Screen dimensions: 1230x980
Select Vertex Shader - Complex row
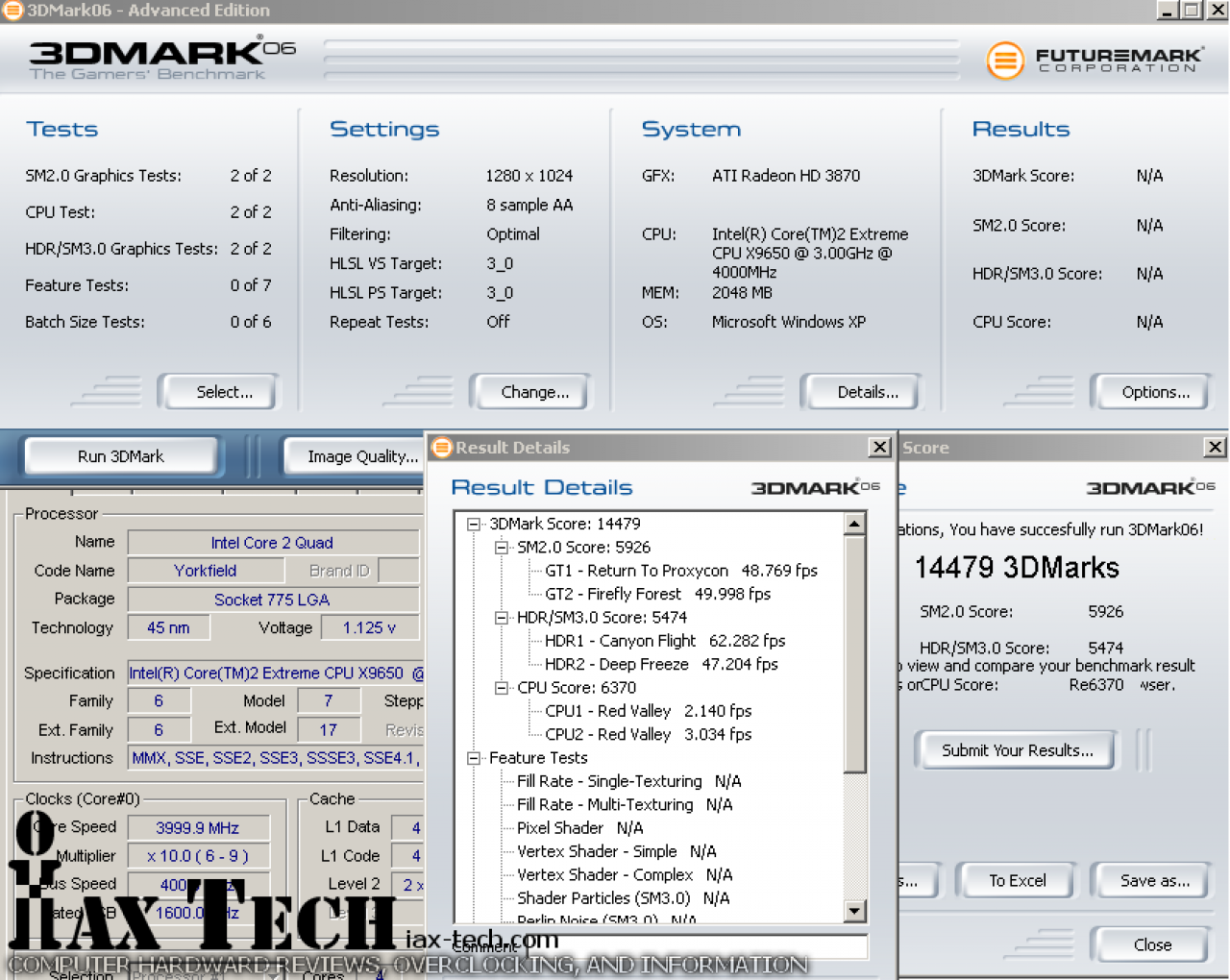[624, 874]
